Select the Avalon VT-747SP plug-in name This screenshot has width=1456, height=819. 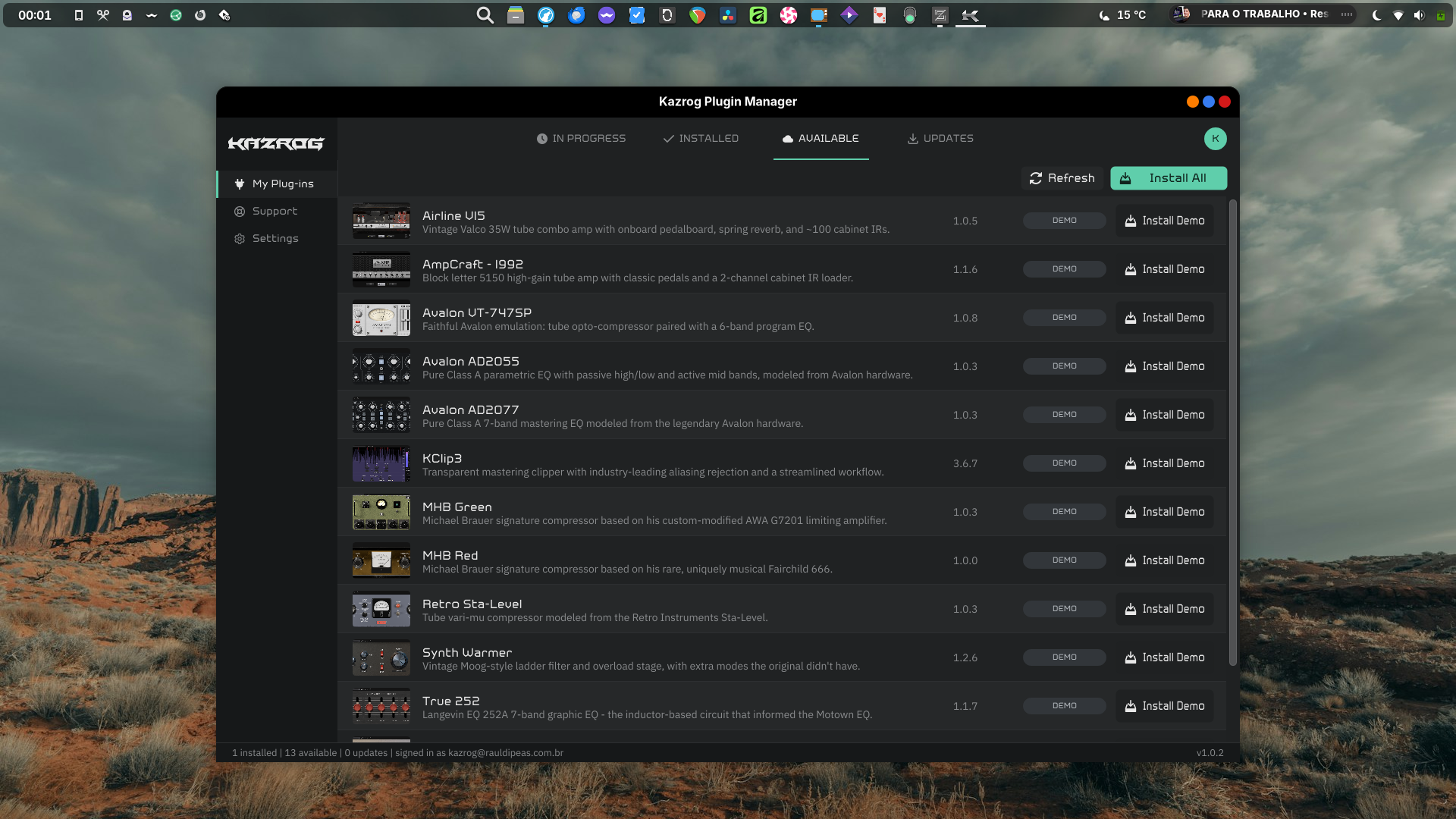pos(477,312)
